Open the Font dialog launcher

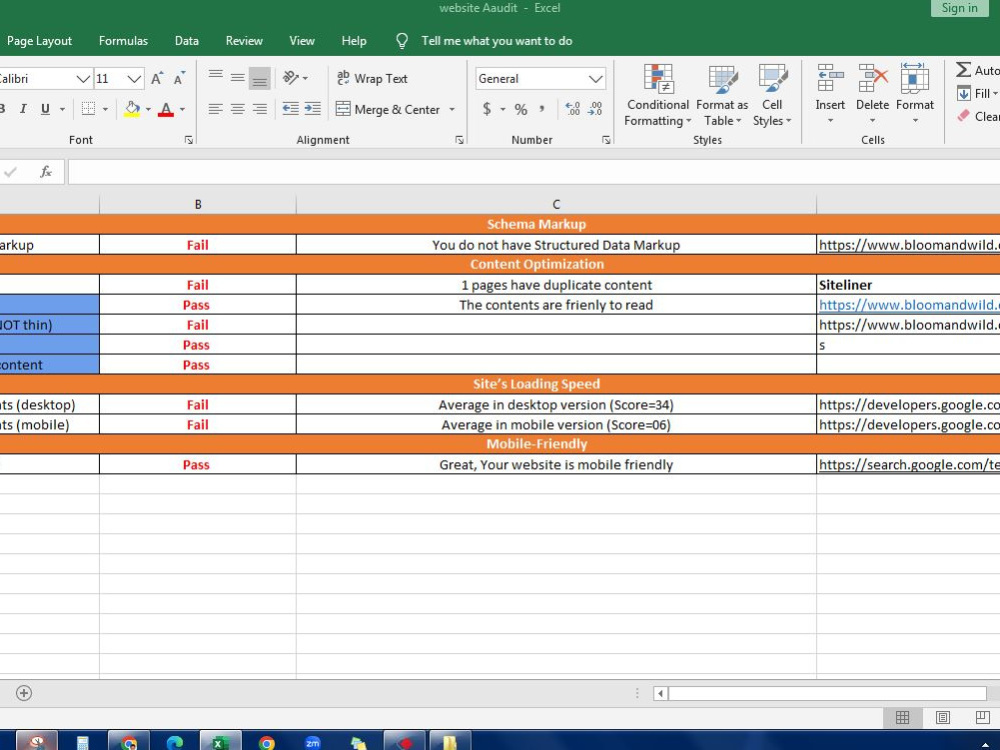(189, 140)
